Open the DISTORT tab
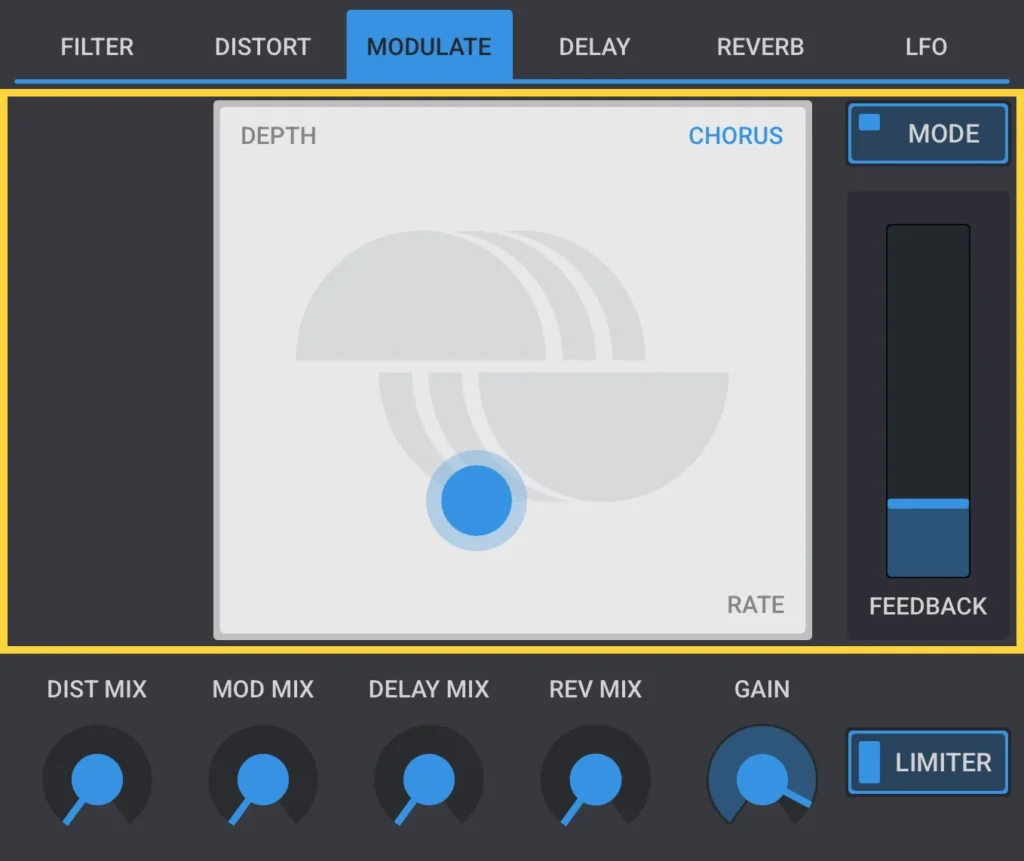The width and height of the screenshot is (1024, 861). tap(263, 46)
